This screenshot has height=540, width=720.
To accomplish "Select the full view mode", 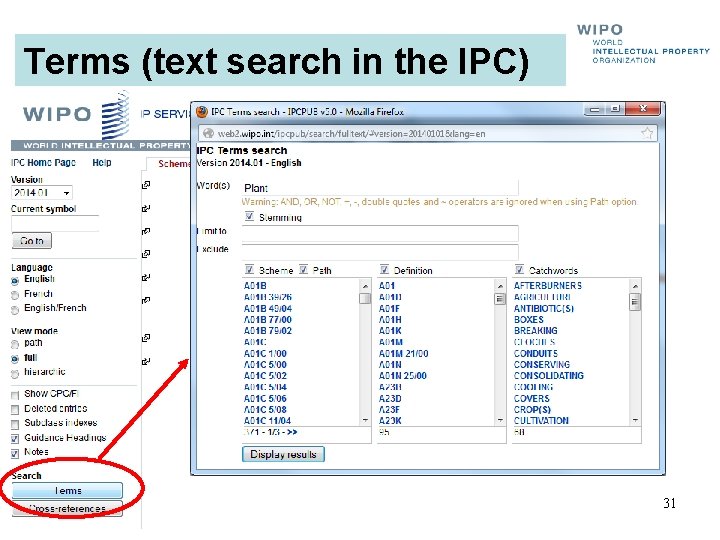I will tap(15, 359).
